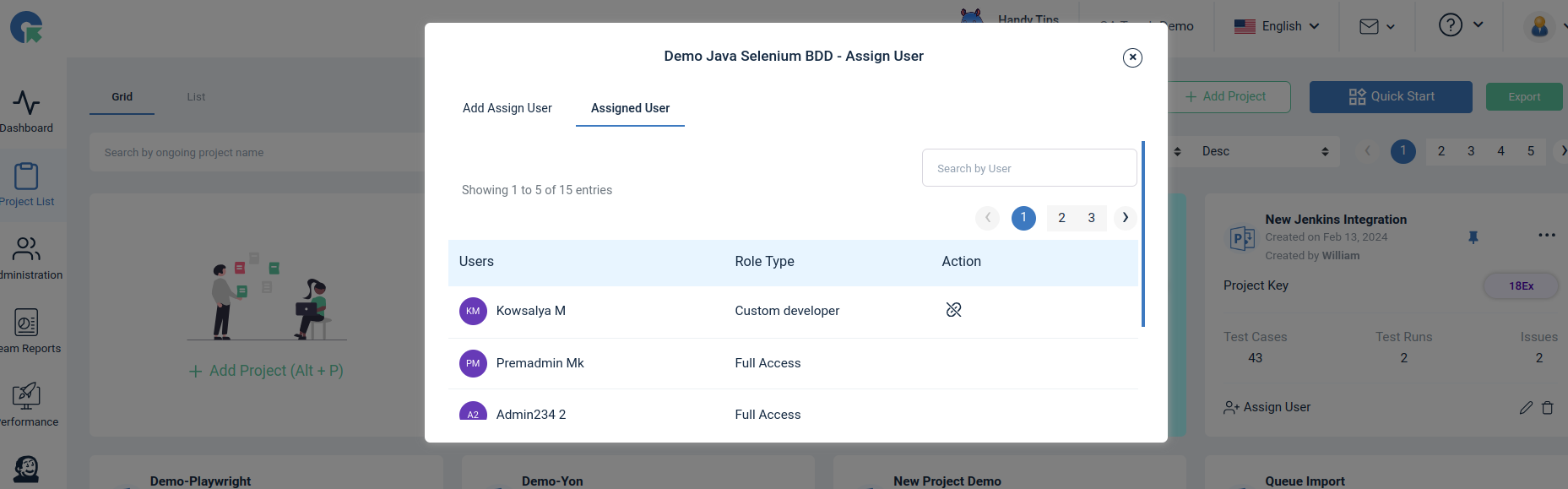Click the Action column header
The image size is (1568, 489).
(x=961, y=262)
